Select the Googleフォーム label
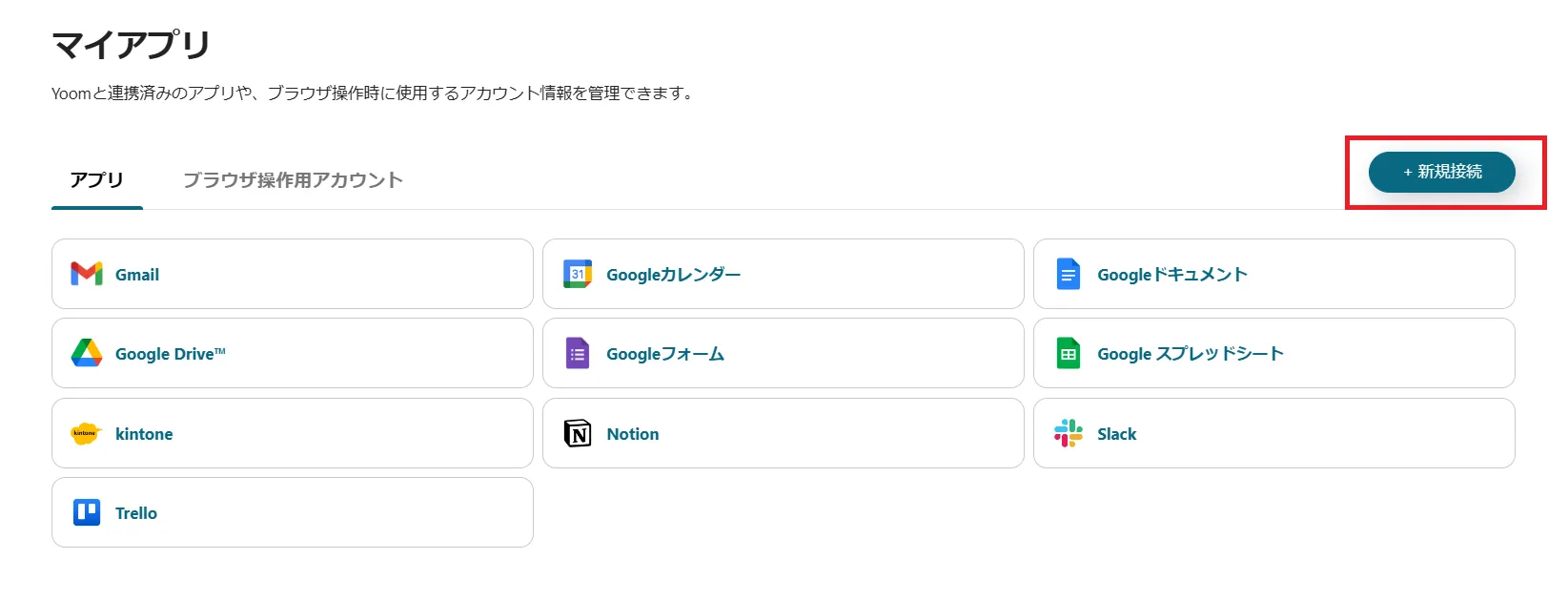Image resolution: width=1568 pixels, height=601 pixels. point(665,354)
